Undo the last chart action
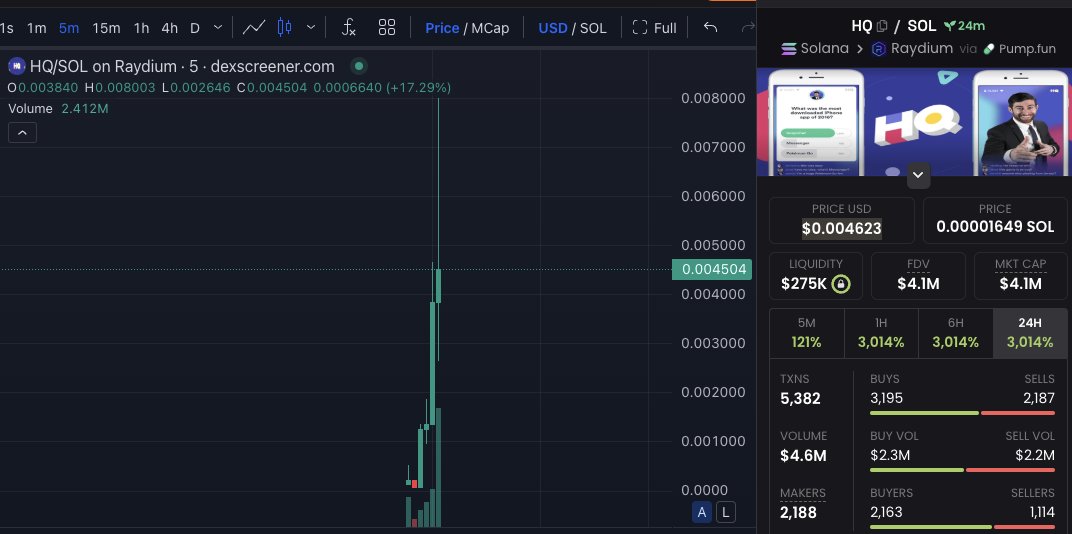Viewport: 1072px width, 534px height. [x=710, y=27]
